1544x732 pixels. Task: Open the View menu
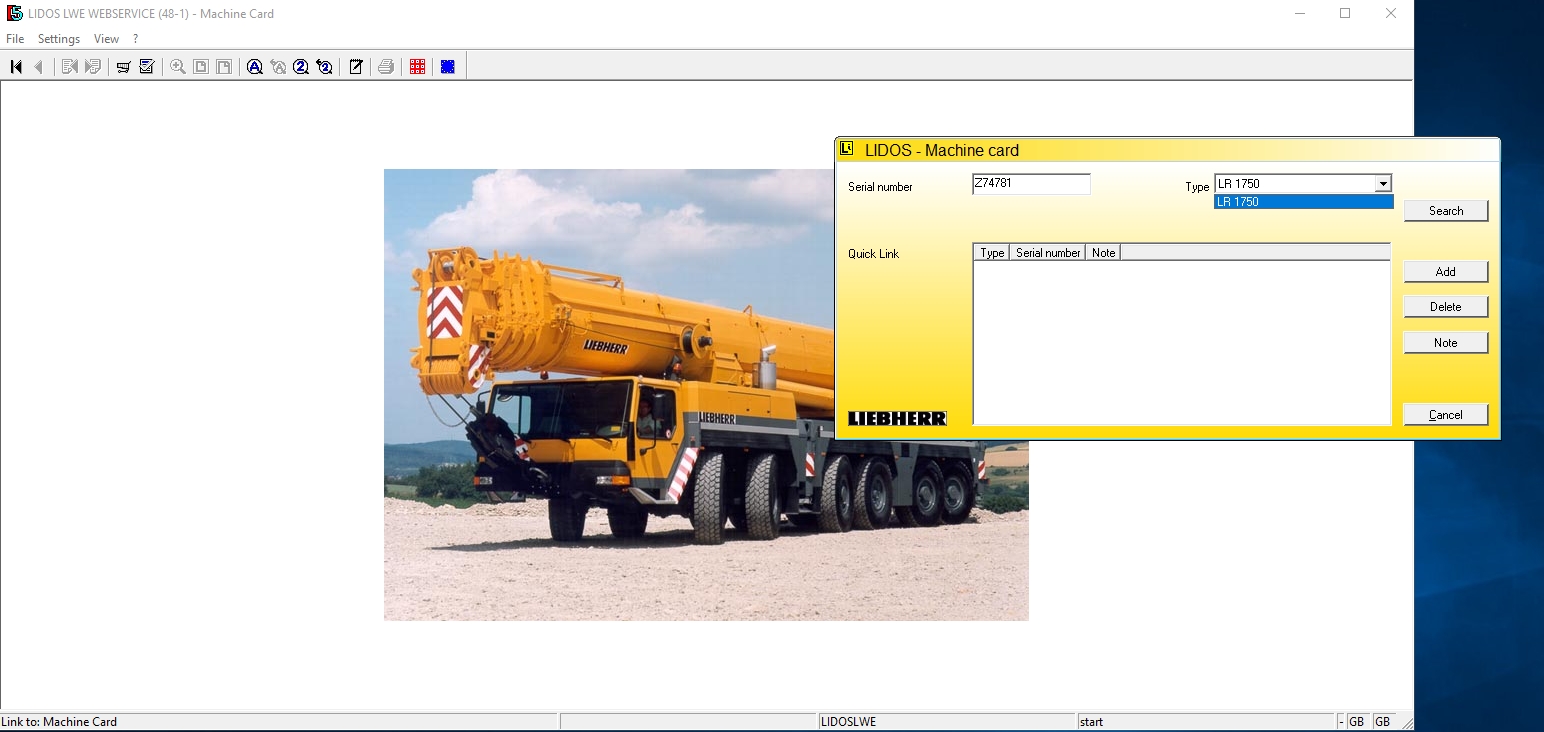pyautogui.click(x=106, y=38)
